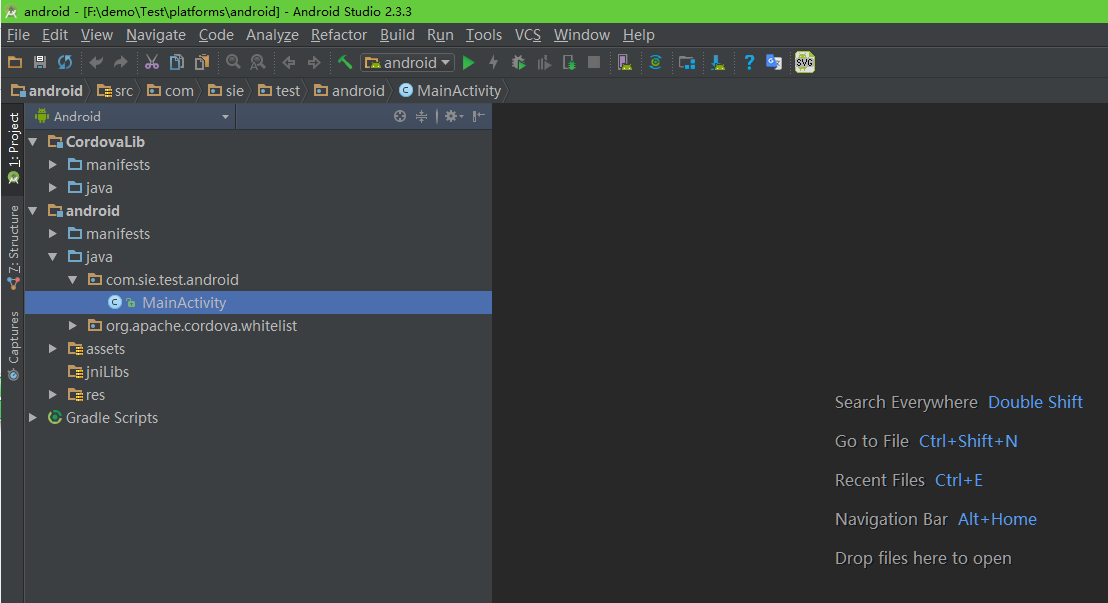Click the Cut scissors icon
Image resolution: width=1108 pixels, height=603 pixels.
[152, 62]
